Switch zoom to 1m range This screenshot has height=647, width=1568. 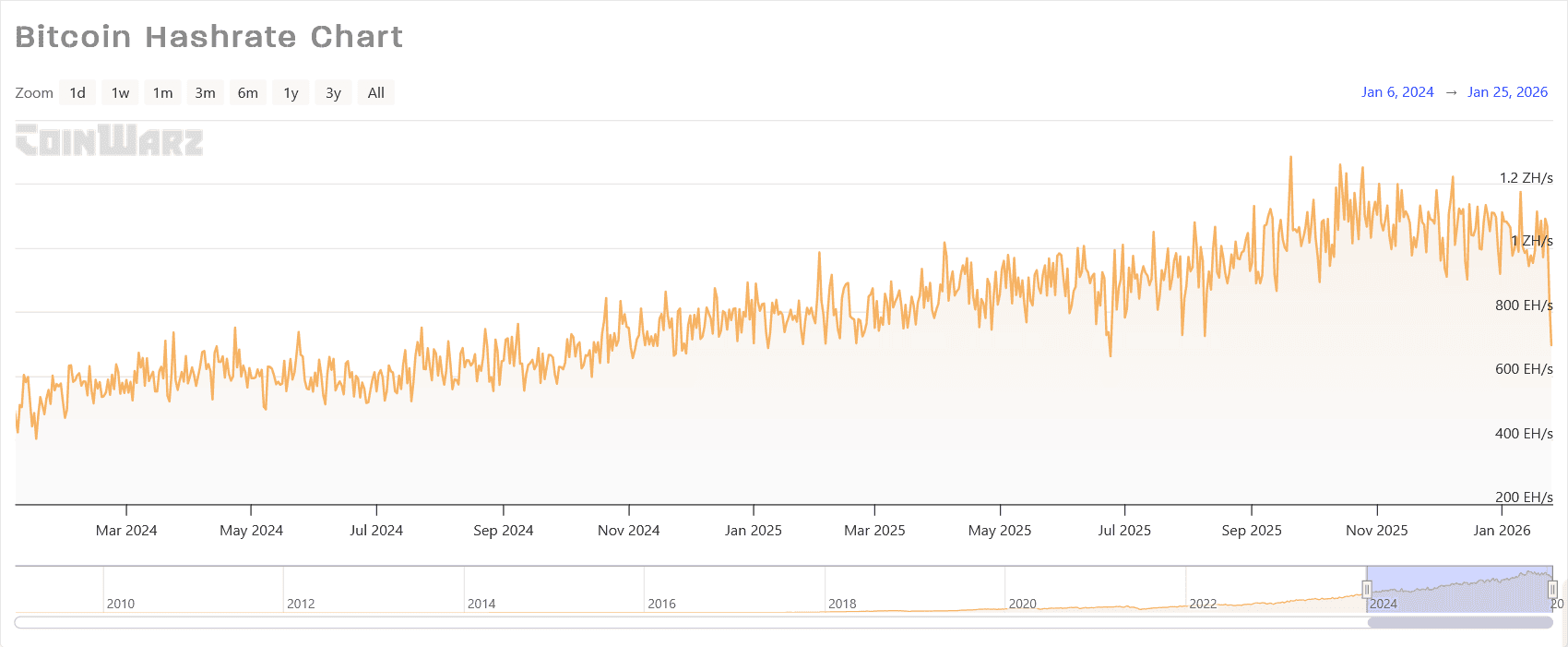162,92
